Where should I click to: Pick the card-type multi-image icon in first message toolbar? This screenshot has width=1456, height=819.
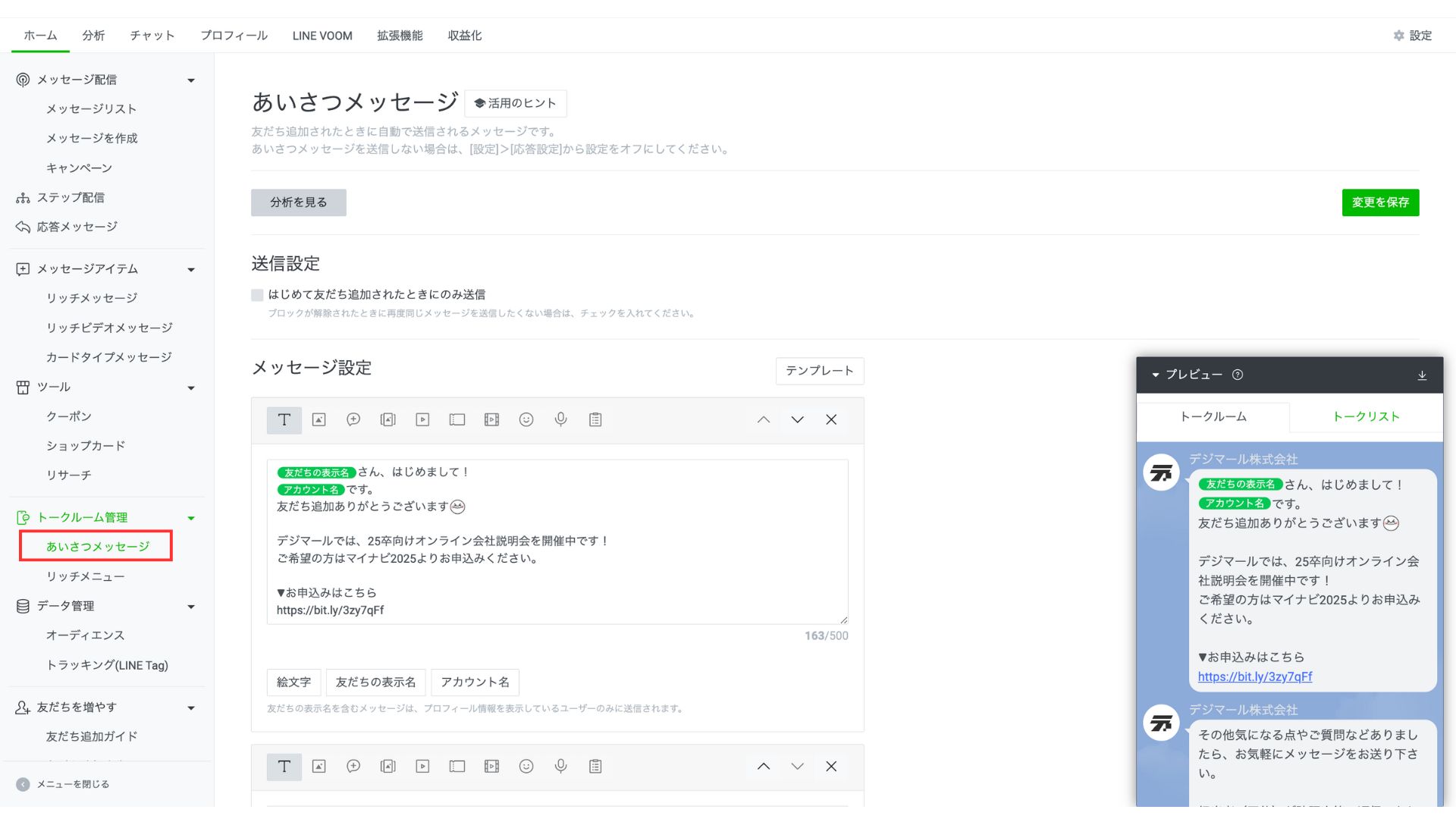coord(388,420)
